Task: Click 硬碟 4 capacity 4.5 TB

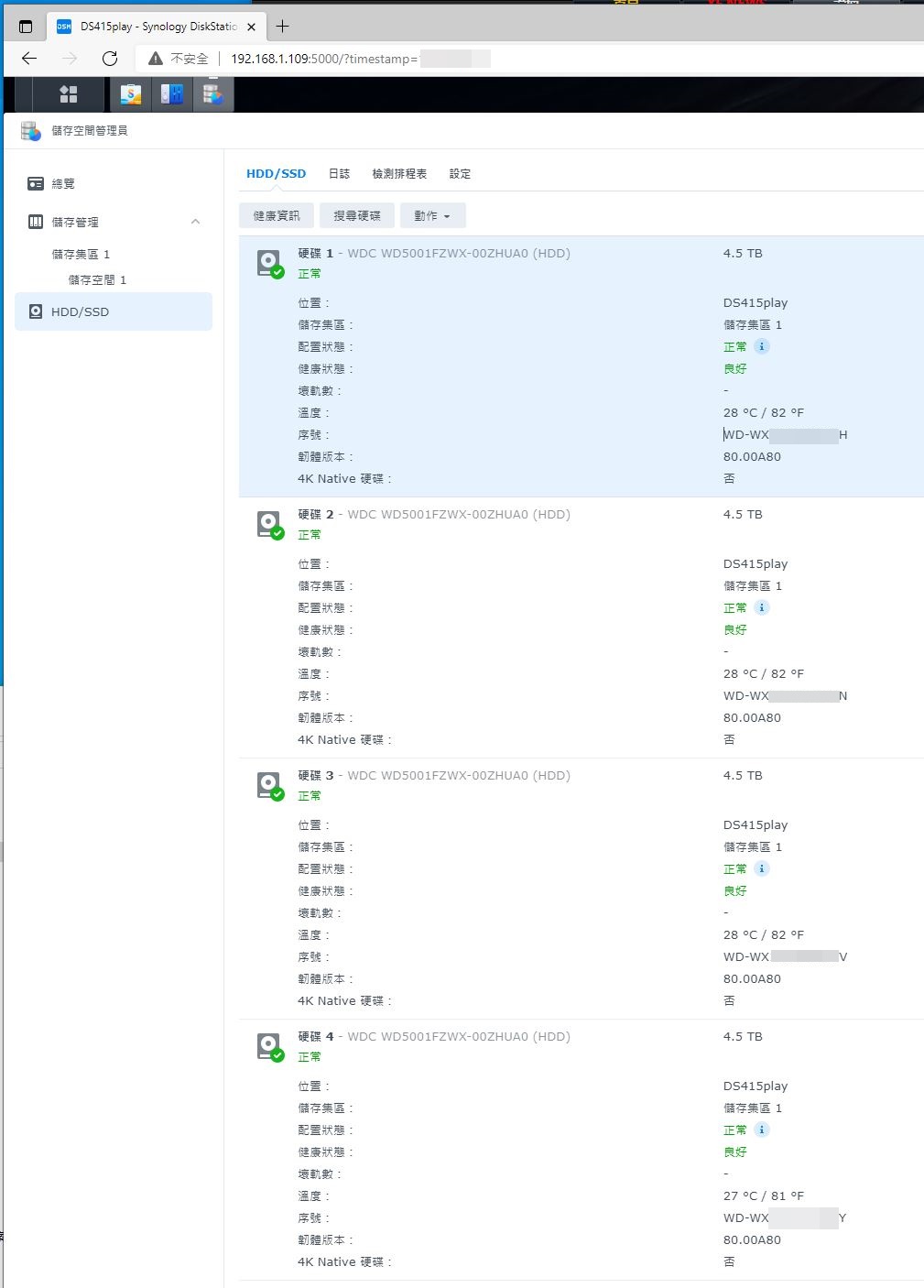Action: [743, 1037]
